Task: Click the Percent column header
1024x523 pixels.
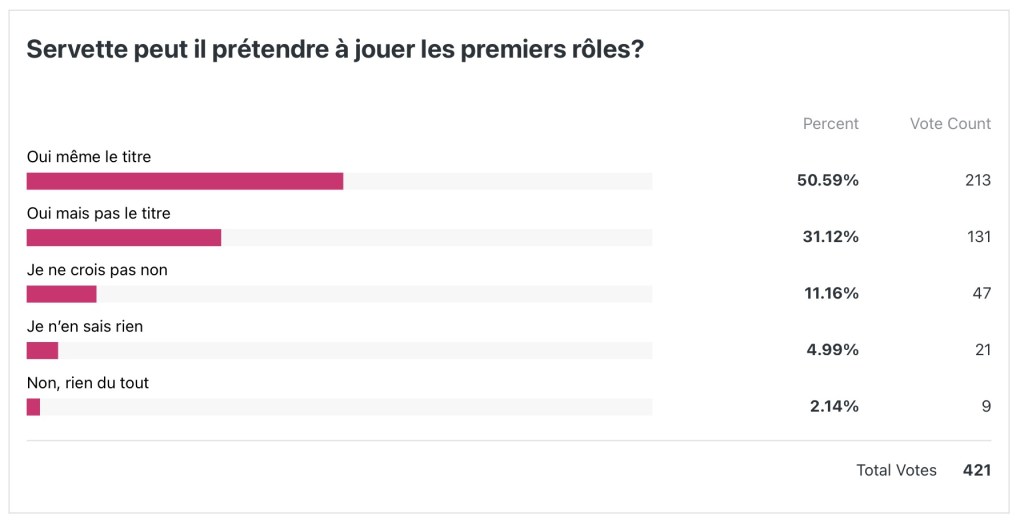Action: click(x=830, y=124)
